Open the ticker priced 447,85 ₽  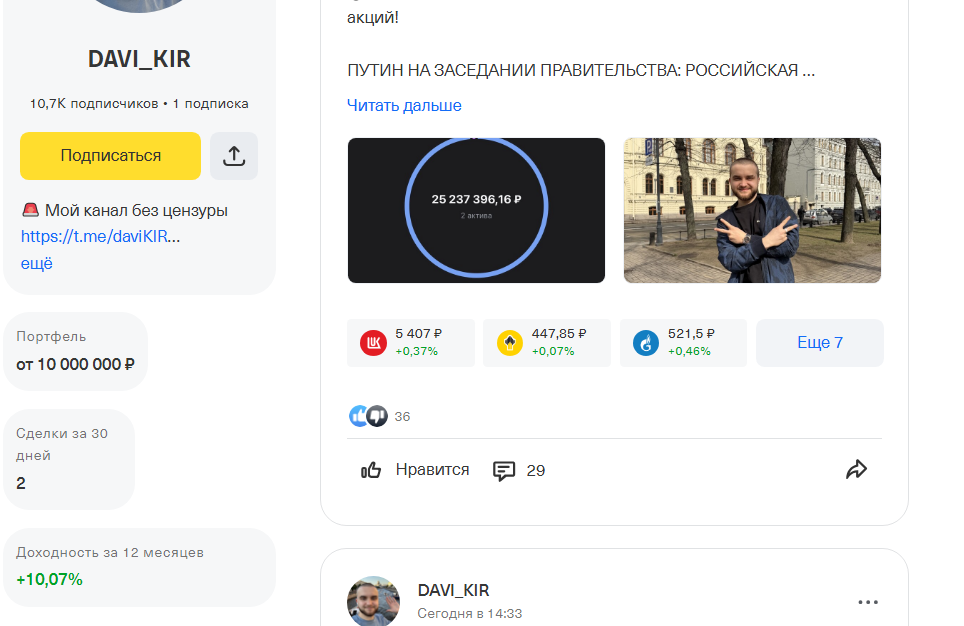point(547,343)
